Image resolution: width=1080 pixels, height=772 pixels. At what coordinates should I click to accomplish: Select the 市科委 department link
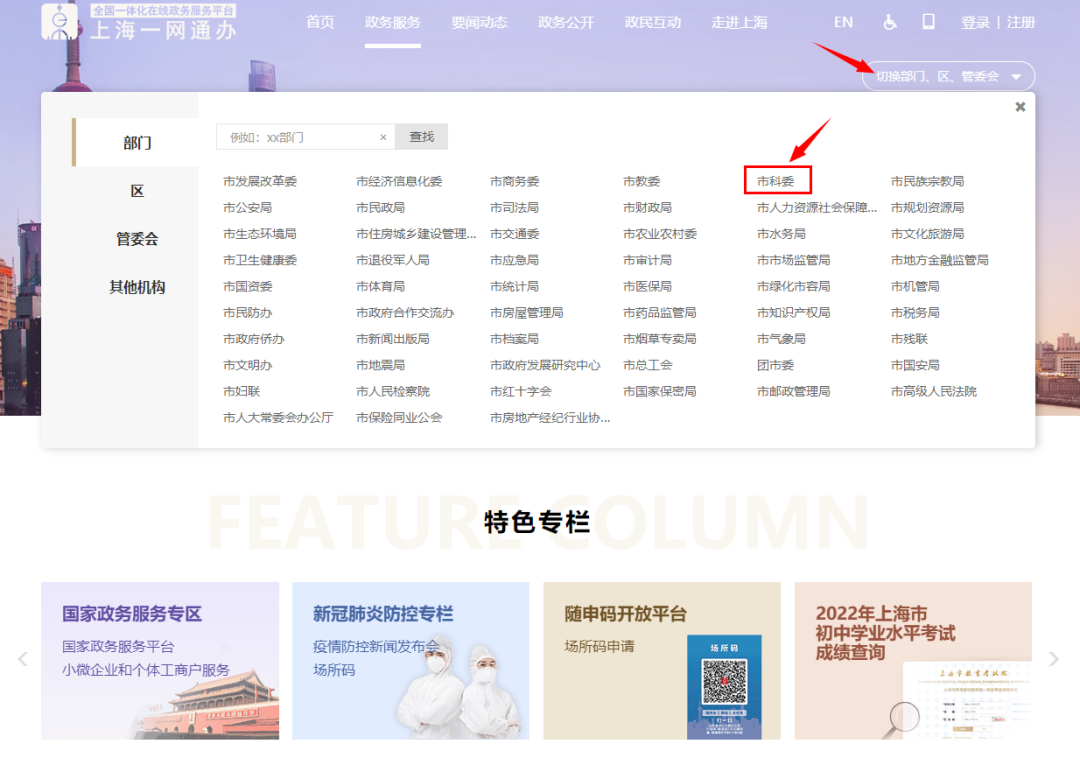click(776, 181)
